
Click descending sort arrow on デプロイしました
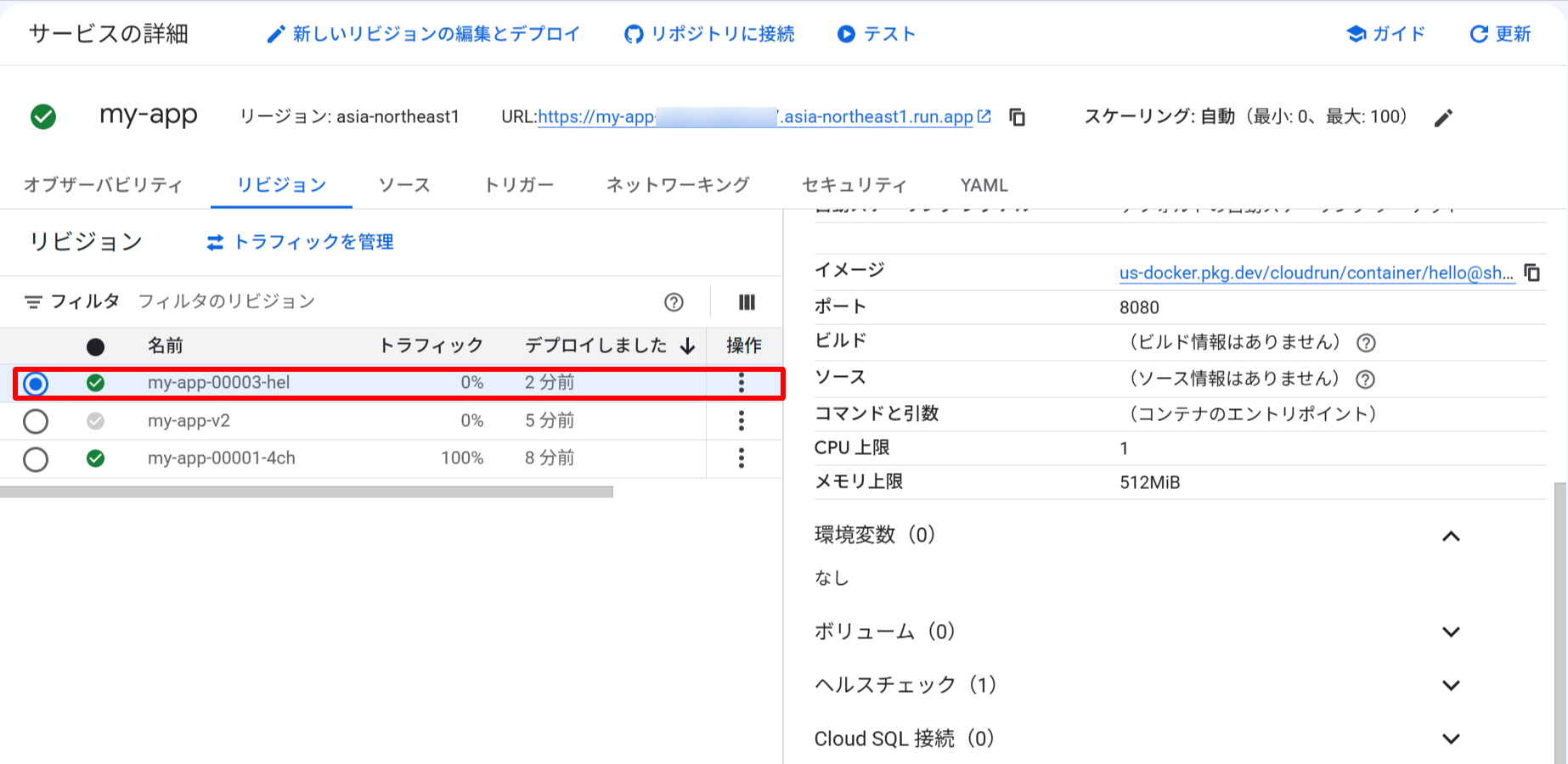pyautogui.click(x=688, y=346)
